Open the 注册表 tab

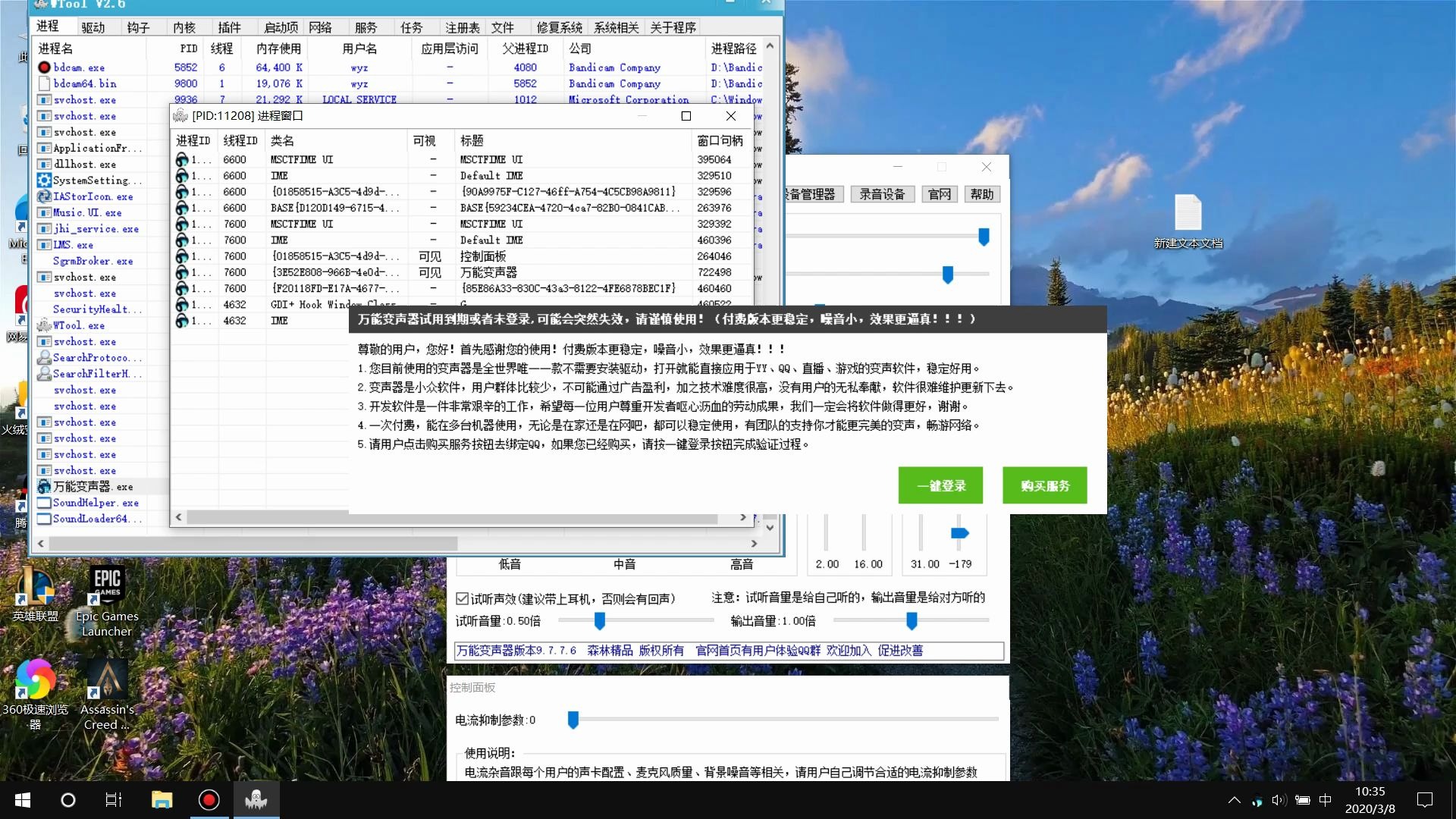pyautogui.click(x=463, y=27)
